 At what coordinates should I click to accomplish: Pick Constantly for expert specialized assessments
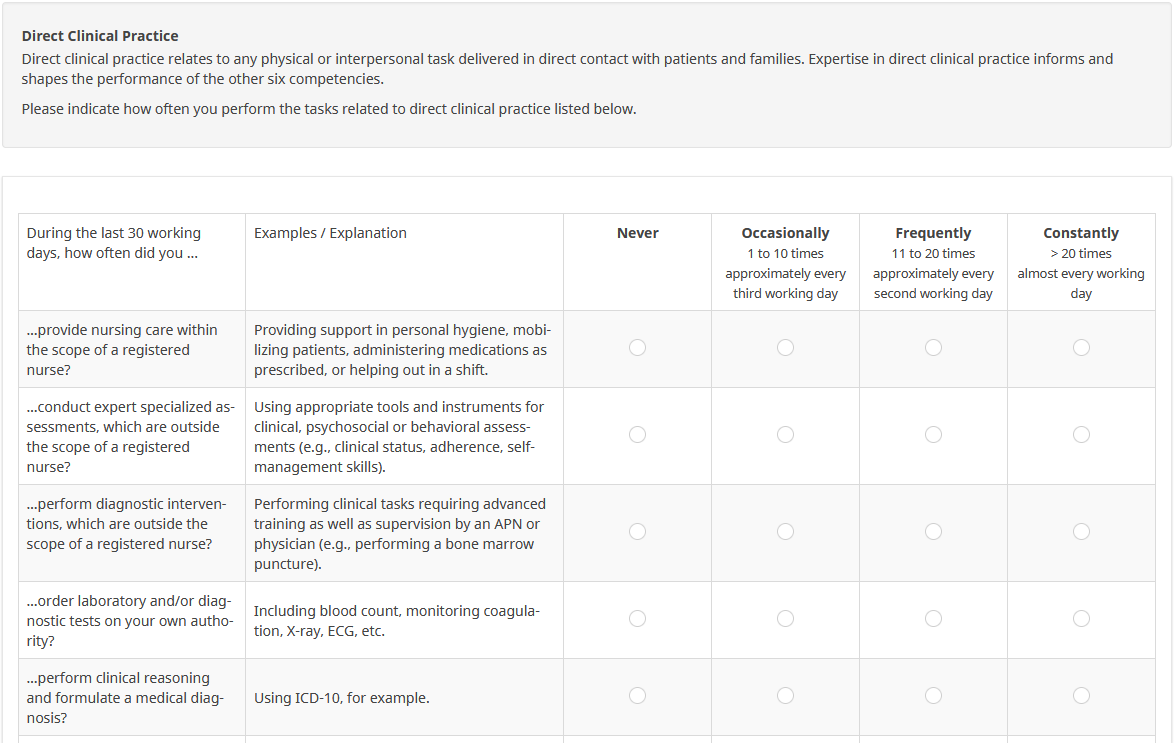pyautogui.click(x=1081, y=435)
